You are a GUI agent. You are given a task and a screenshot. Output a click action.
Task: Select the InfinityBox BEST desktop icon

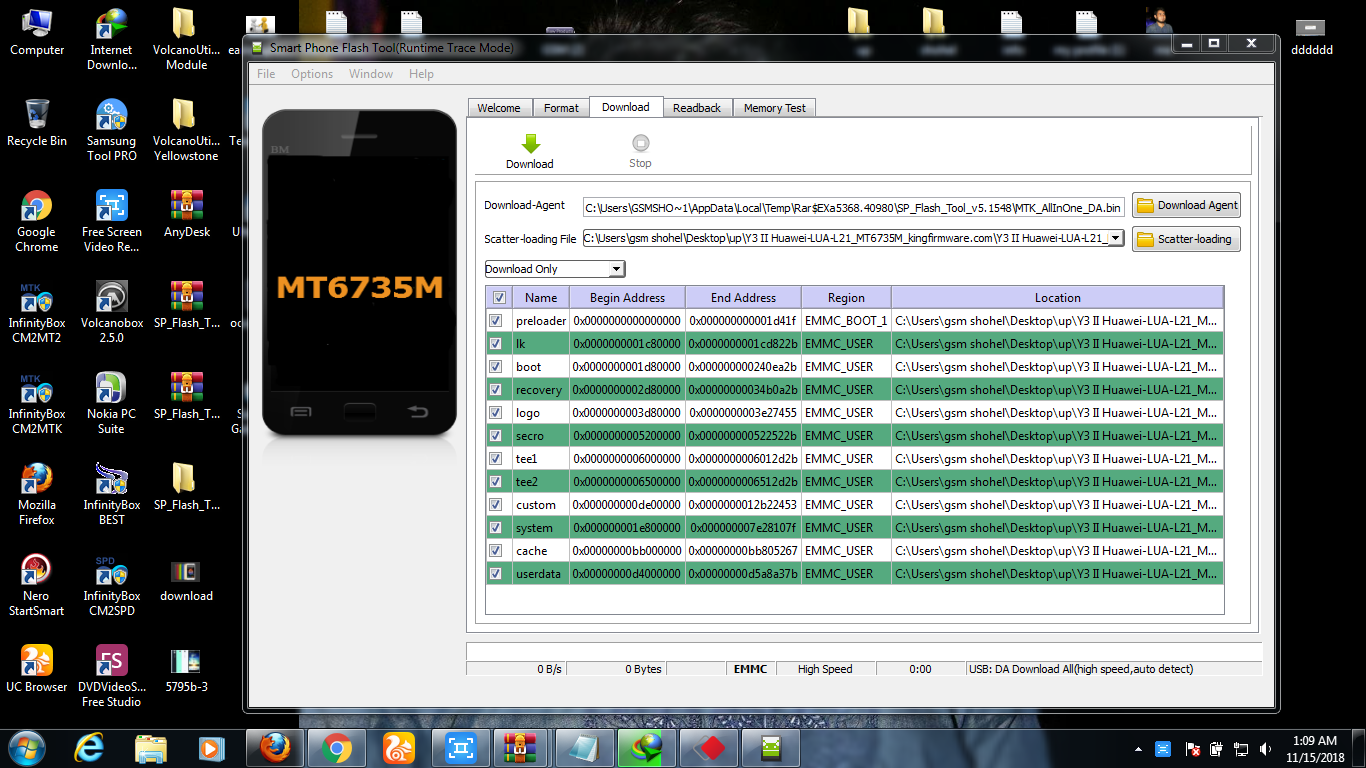tap(112, 495)
